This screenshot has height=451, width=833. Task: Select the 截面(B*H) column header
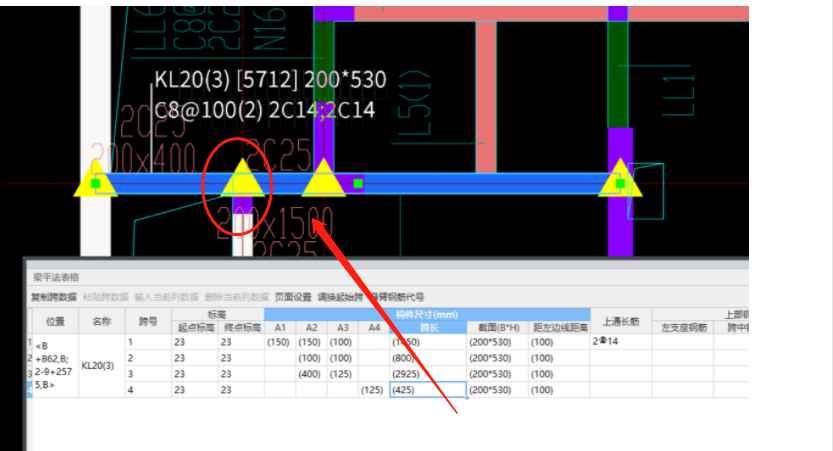pos(498,328)
